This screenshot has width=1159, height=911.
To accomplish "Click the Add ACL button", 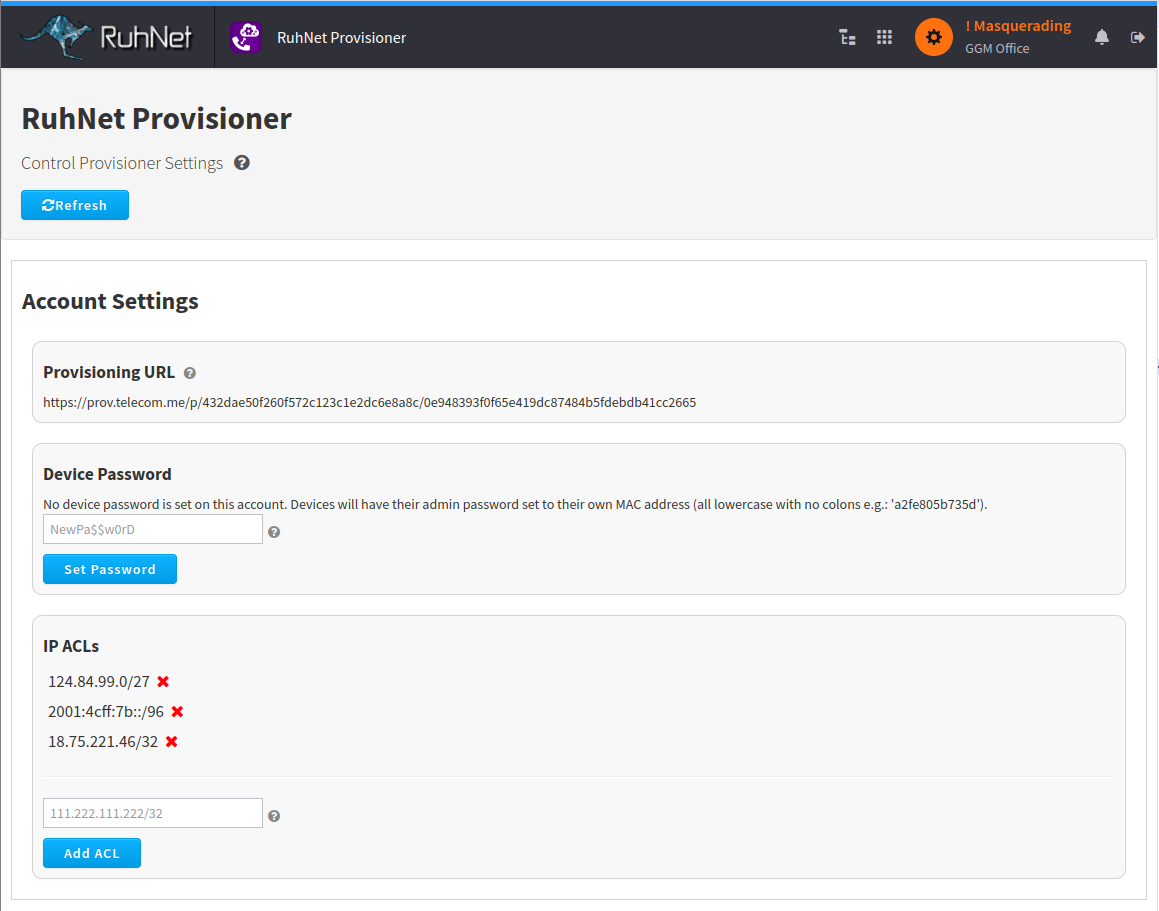I will (92, 853).
